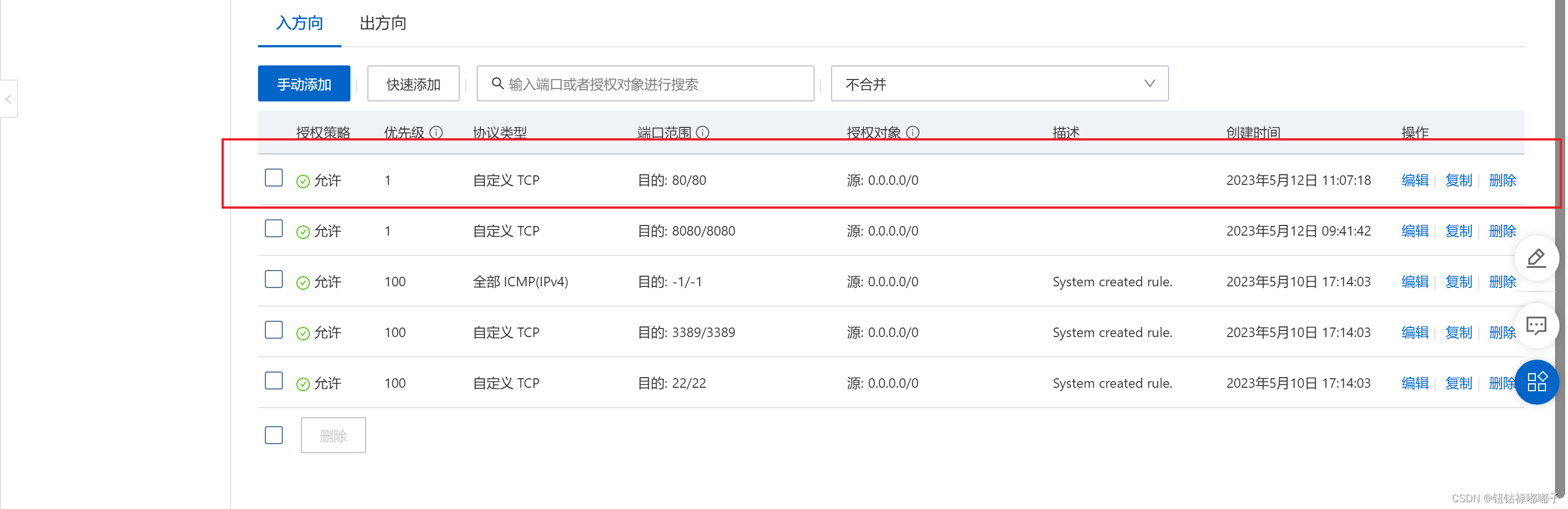
Task: Focus the port or object search field
Action: tap(645, 83)
